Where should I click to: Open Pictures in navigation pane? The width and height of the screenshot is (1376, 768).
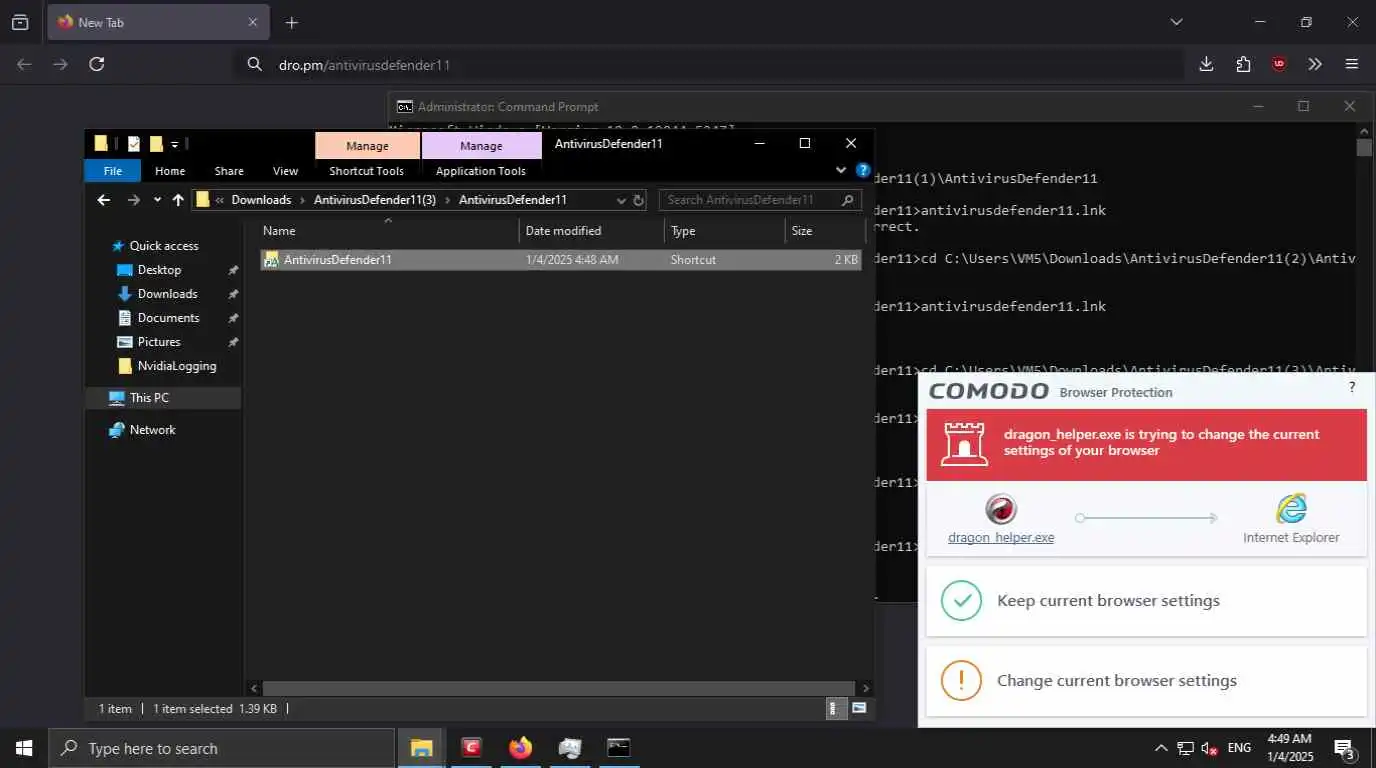pos(159,342)
